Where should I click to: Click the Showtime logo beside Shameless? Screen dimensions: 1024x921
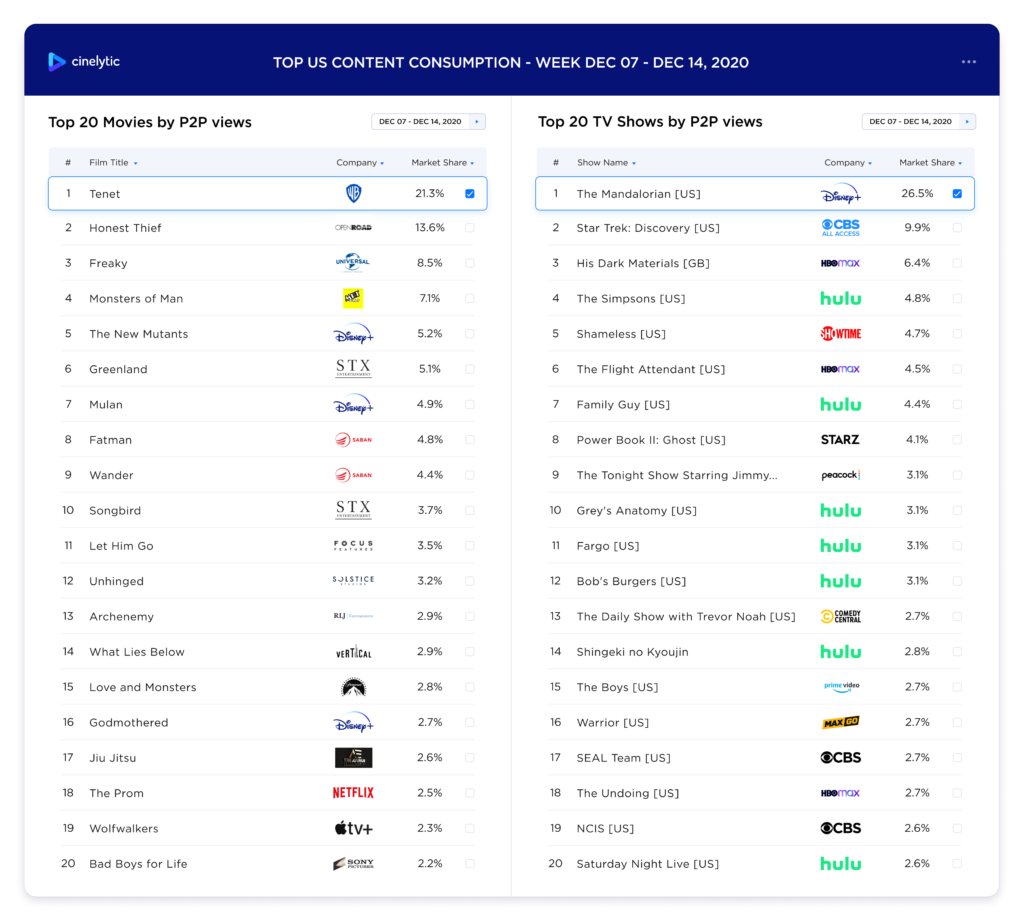click(840, 334)
